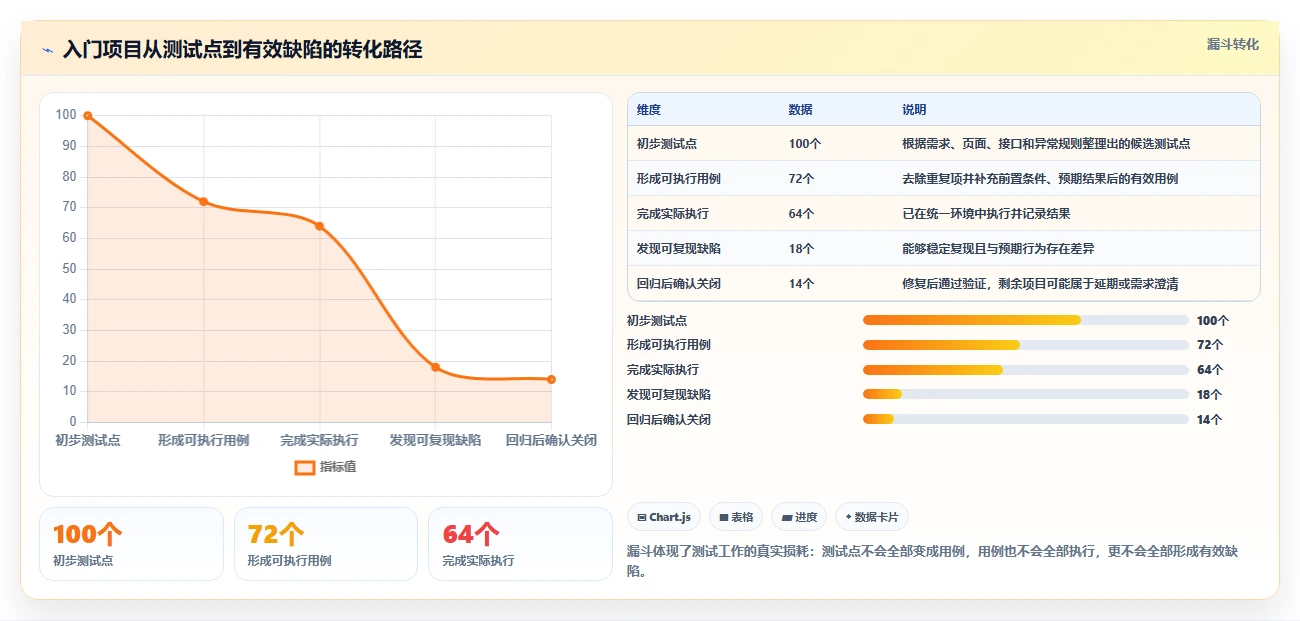Click description 能够稳定复现且与预期行为存在差异
Screen dimensions: 1300x621
coord(998,249)
